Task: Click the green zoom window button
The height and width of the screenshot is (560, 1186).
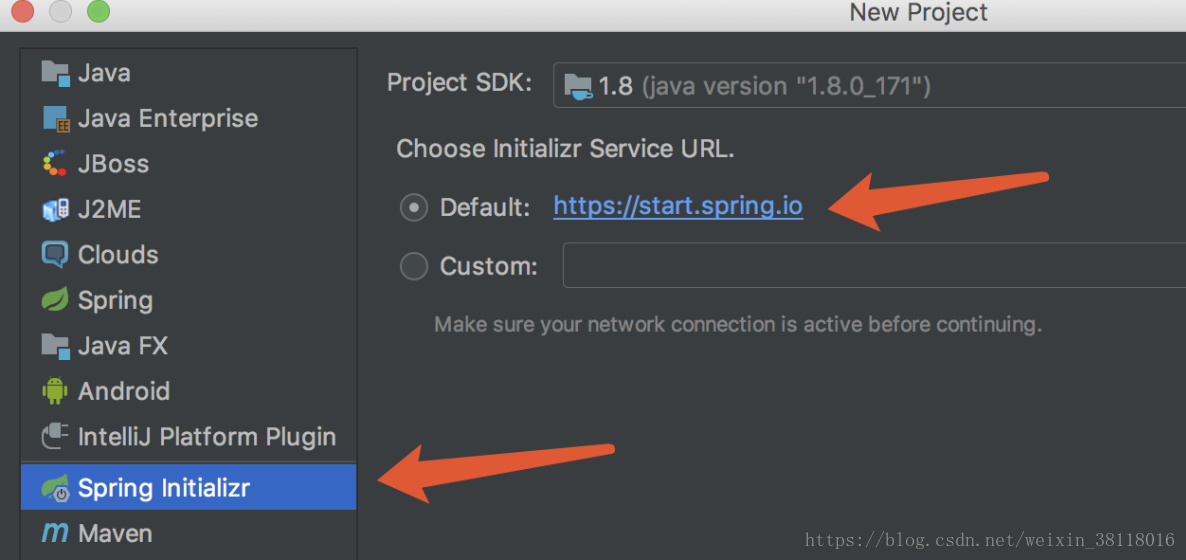Action: [x=98, y=11]
